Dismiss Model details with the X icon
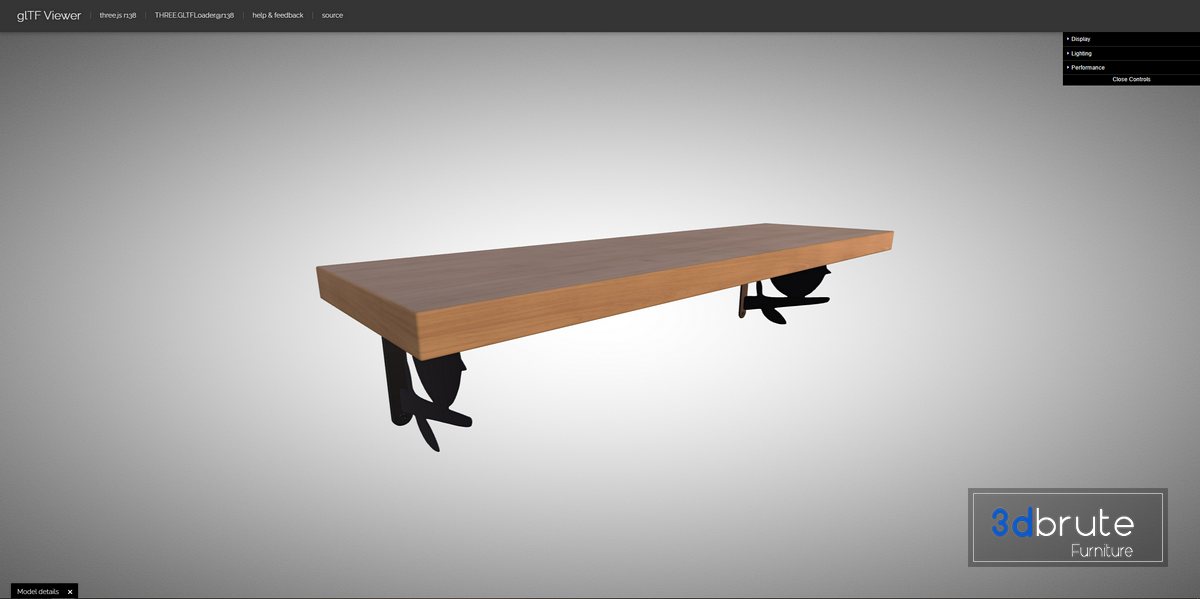This screenshot has height=599, width=1200. point(70,592)
